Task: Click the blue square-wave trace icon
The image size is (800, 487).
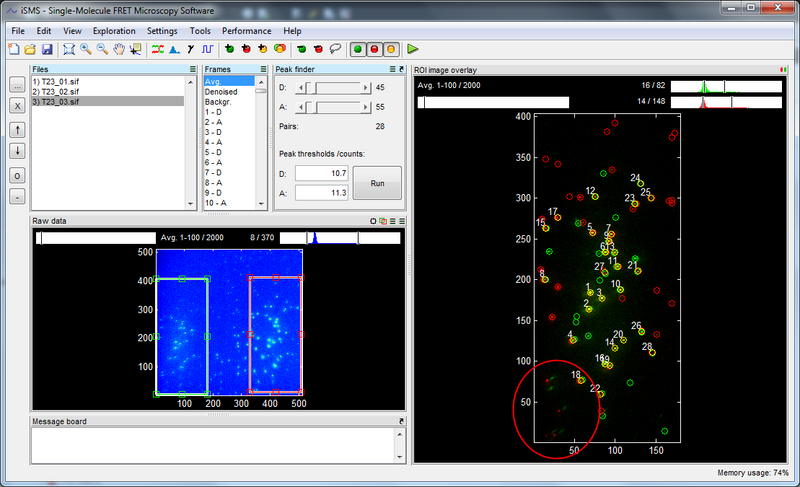Action: pyautogui.click(x=208, y=48)
